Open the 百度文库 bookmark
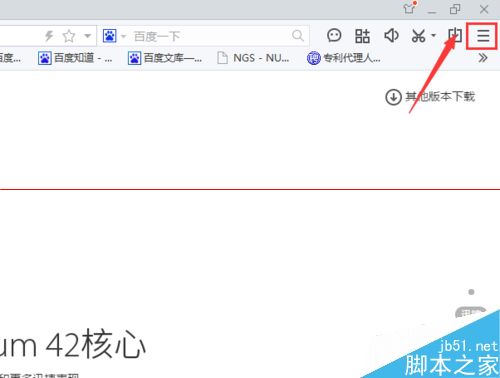Image resolution: width=500 pixels, height=378 pixels. 165,58
